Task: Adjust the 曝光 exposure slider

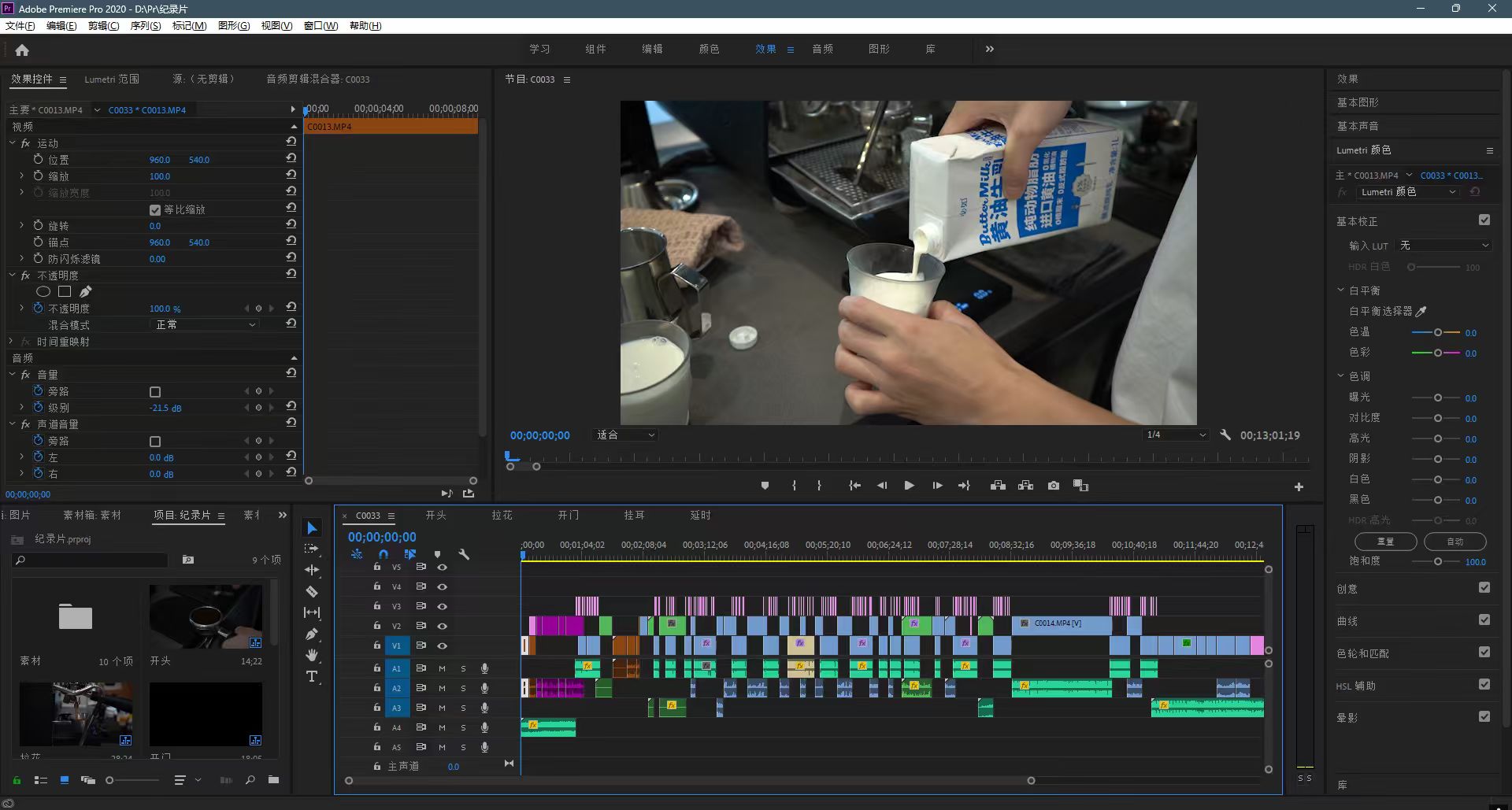Action: tap(1437, 398)
